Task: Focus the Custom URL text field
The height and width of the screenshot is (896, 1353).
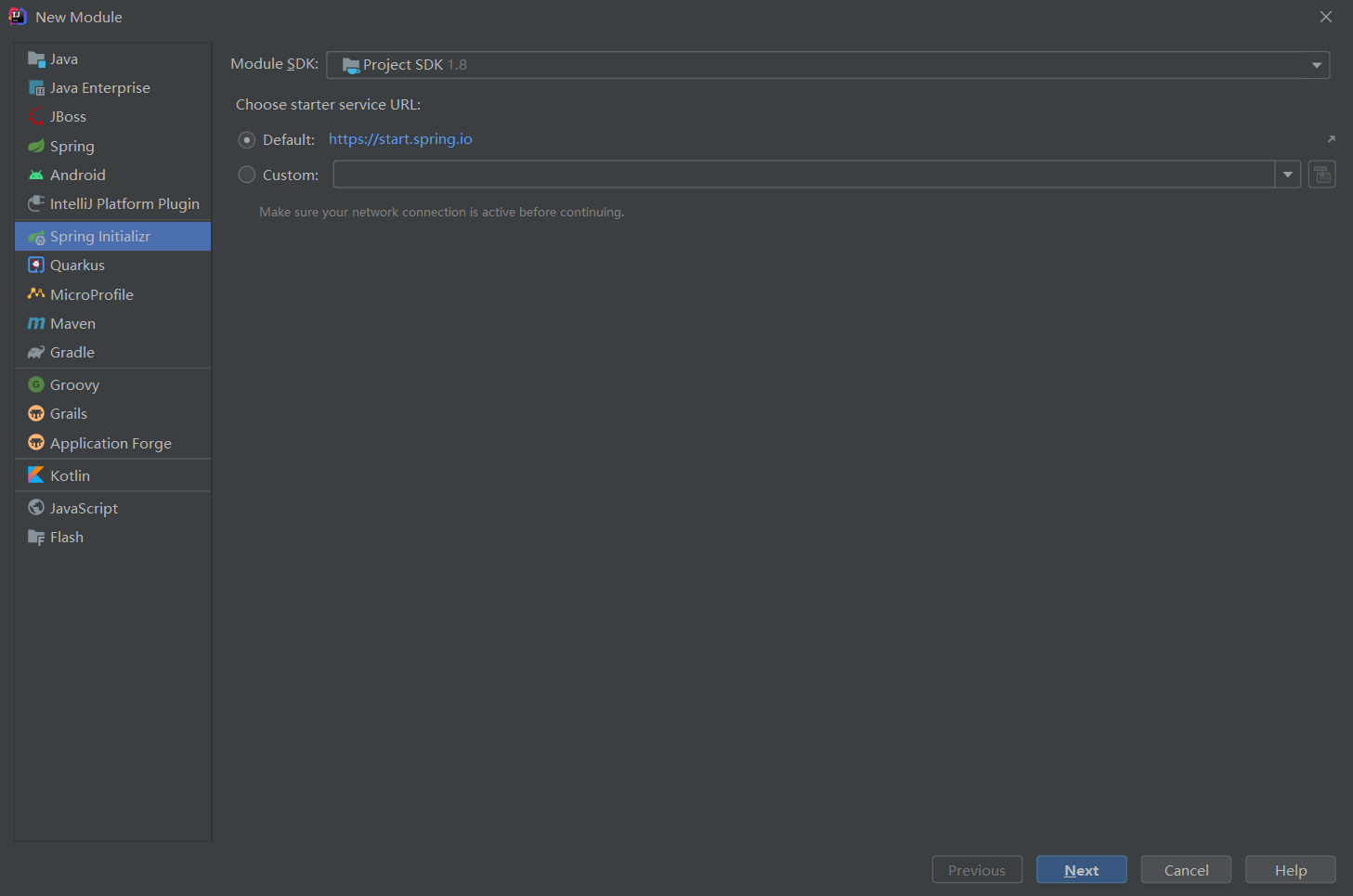Action: coord(803,175)
